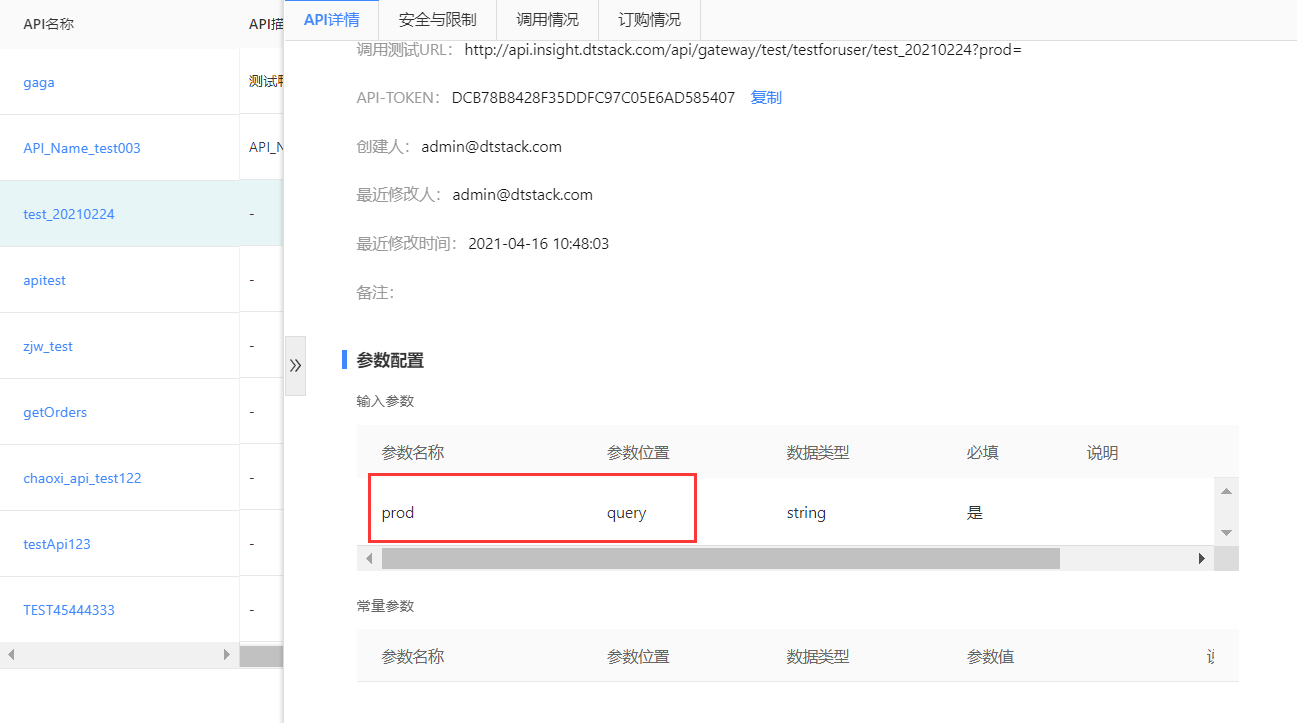The height and width of the screenshot is (723, 1297).
Task: Click the parameters table scroll-left arrow
Action: 369,559
